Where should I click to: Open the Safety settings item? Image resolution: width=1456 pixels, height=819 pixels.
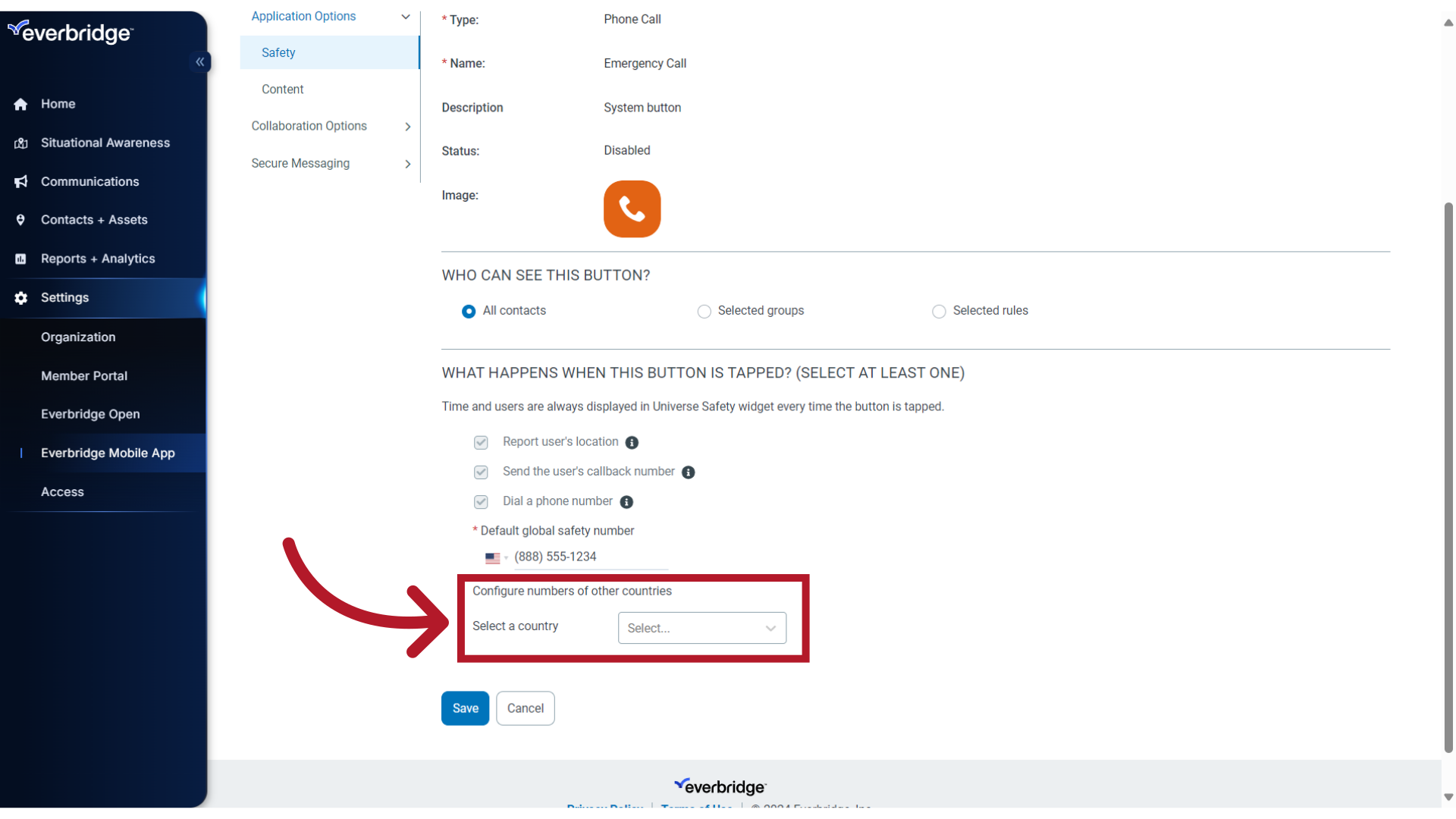point(330,52)
